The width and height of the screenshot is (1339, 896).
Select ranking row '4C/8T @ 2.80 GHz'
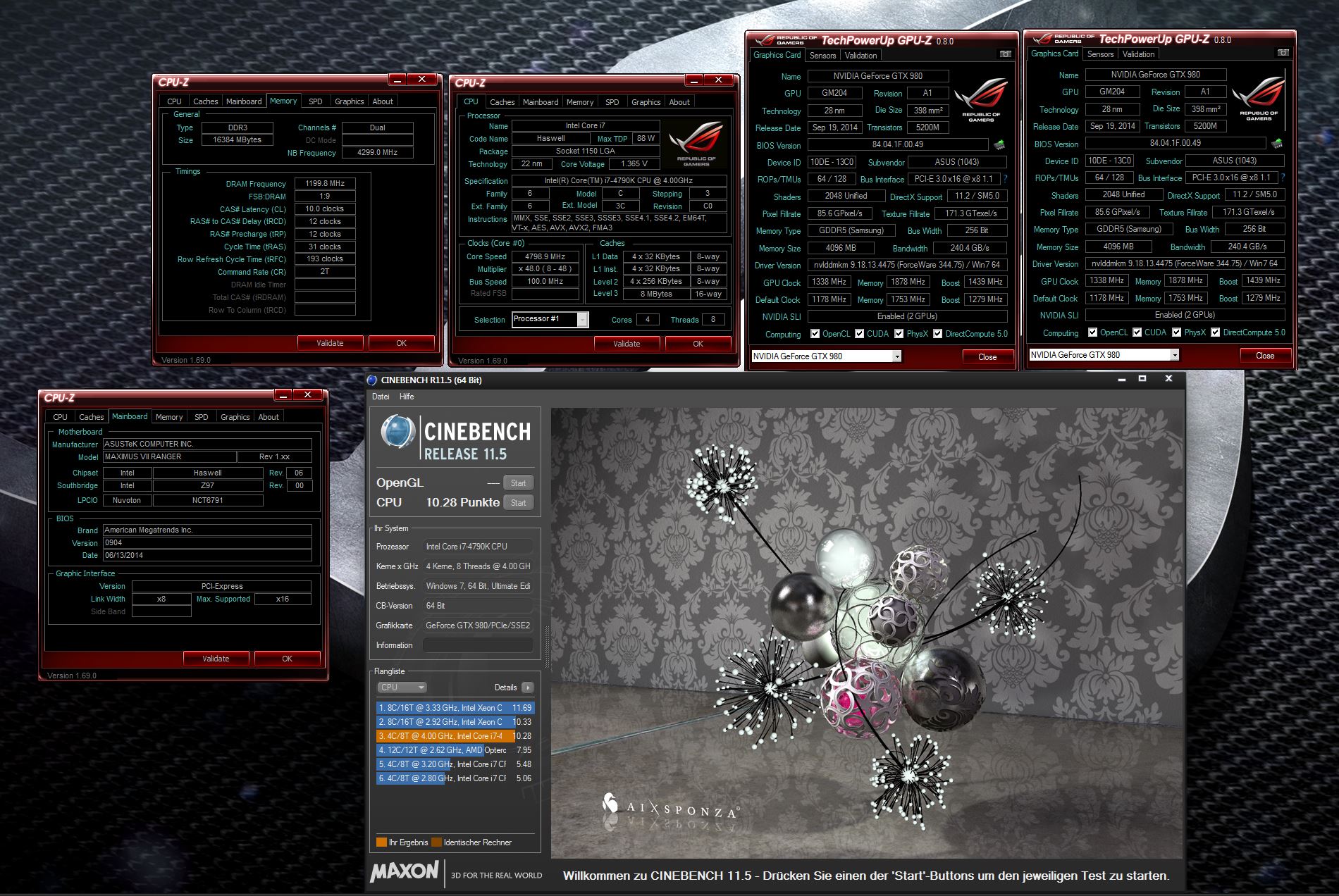(x=455, y=778)
